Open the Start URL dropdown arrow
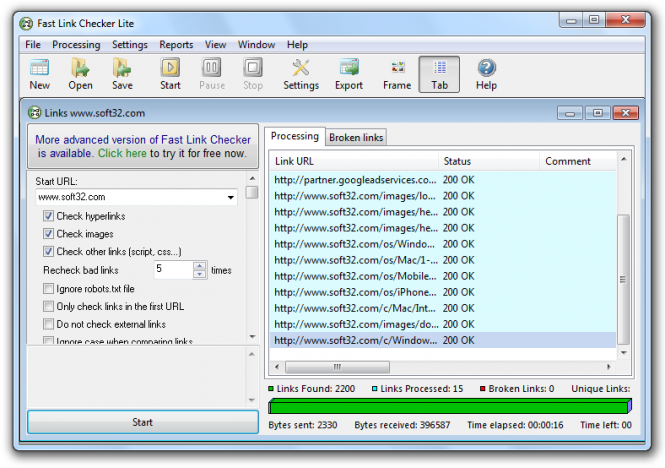 (x=230, y=197)
